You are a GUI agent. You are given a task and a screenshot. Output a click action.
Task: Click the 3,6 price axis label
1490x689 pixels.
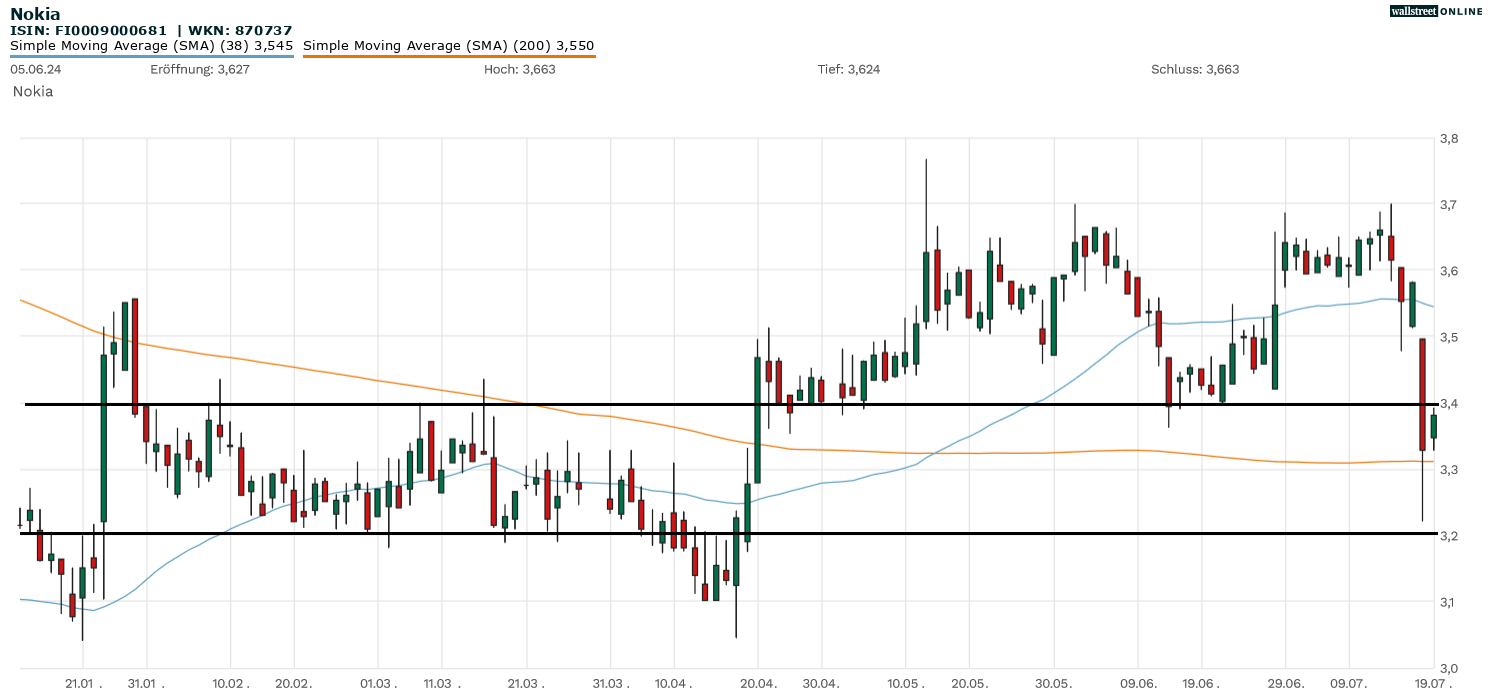pyautogui.click(x=1447, y=271)
